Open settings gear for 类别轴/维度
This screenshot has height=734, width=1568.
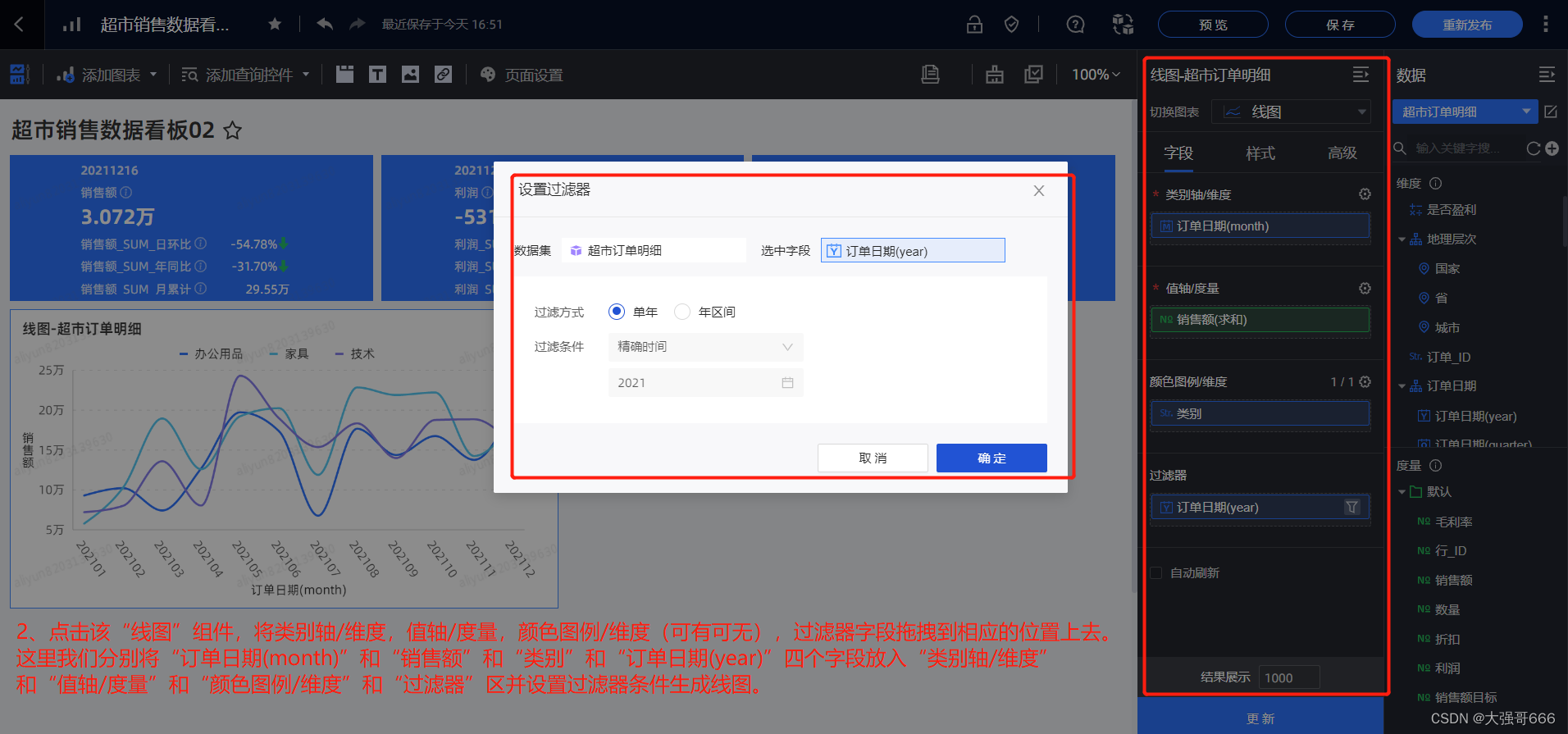pos(1365,194)
